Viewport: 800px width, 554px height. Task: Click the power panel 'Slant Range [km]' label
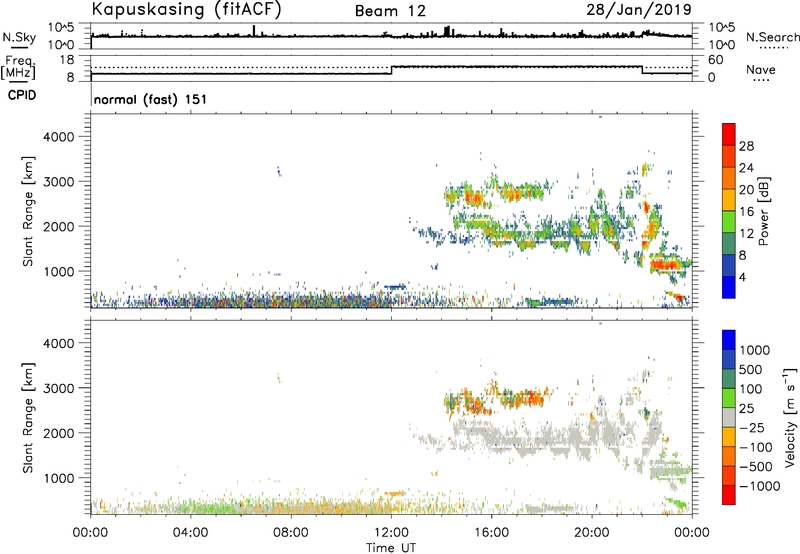[28, 211]
